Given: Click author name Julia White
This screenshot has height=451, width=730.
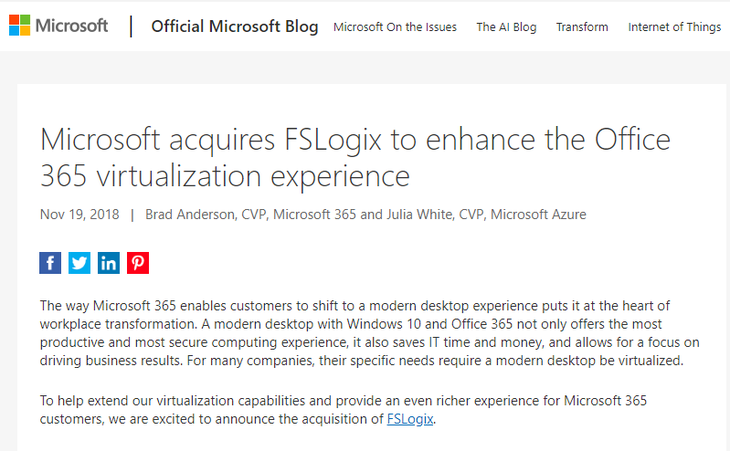Looking at the screenshot, I should 419,215.
